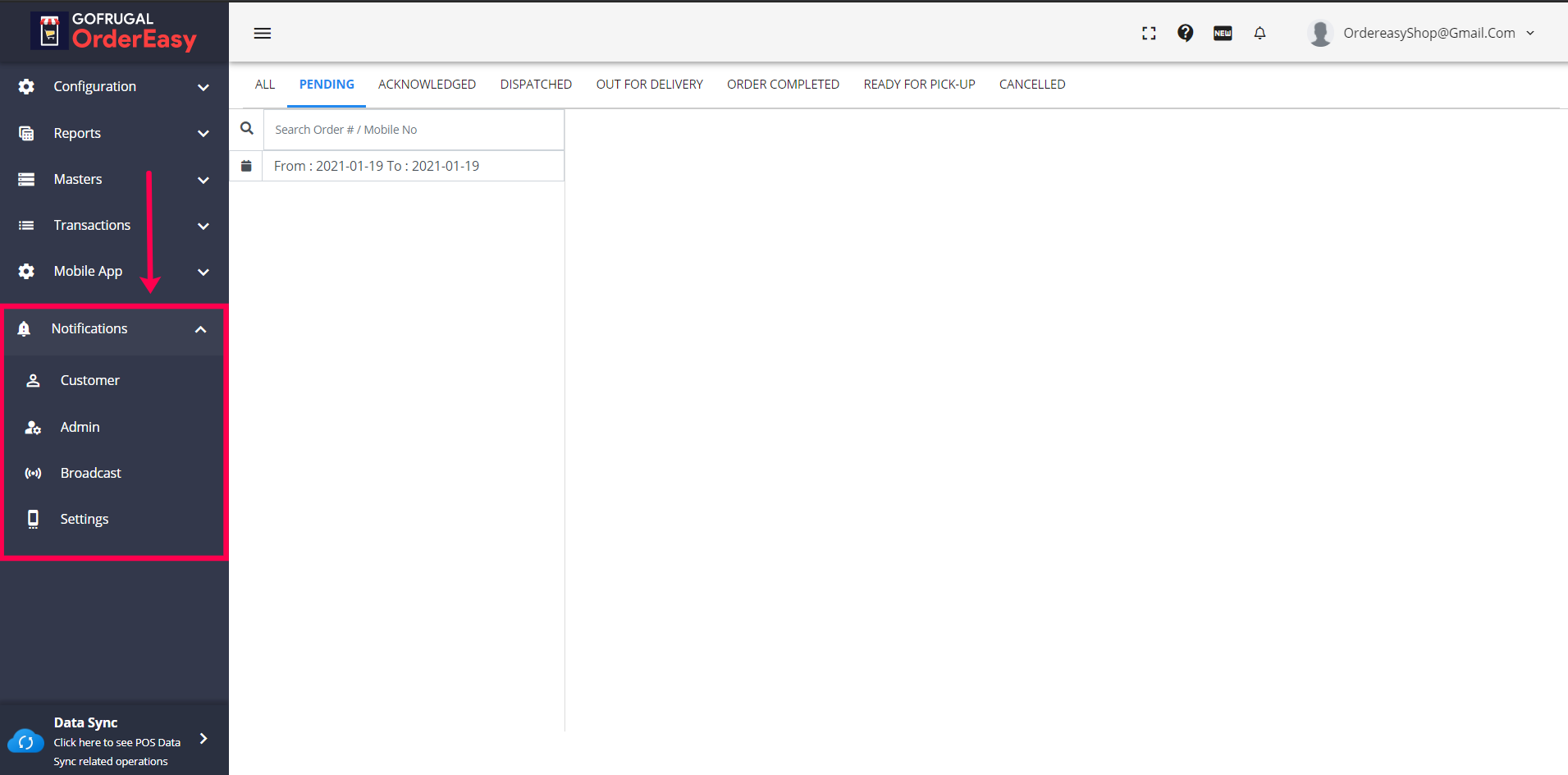Open the READY FOR PICK-UP tab
The image size is (1568, 775).
click(x=919, y=85)
